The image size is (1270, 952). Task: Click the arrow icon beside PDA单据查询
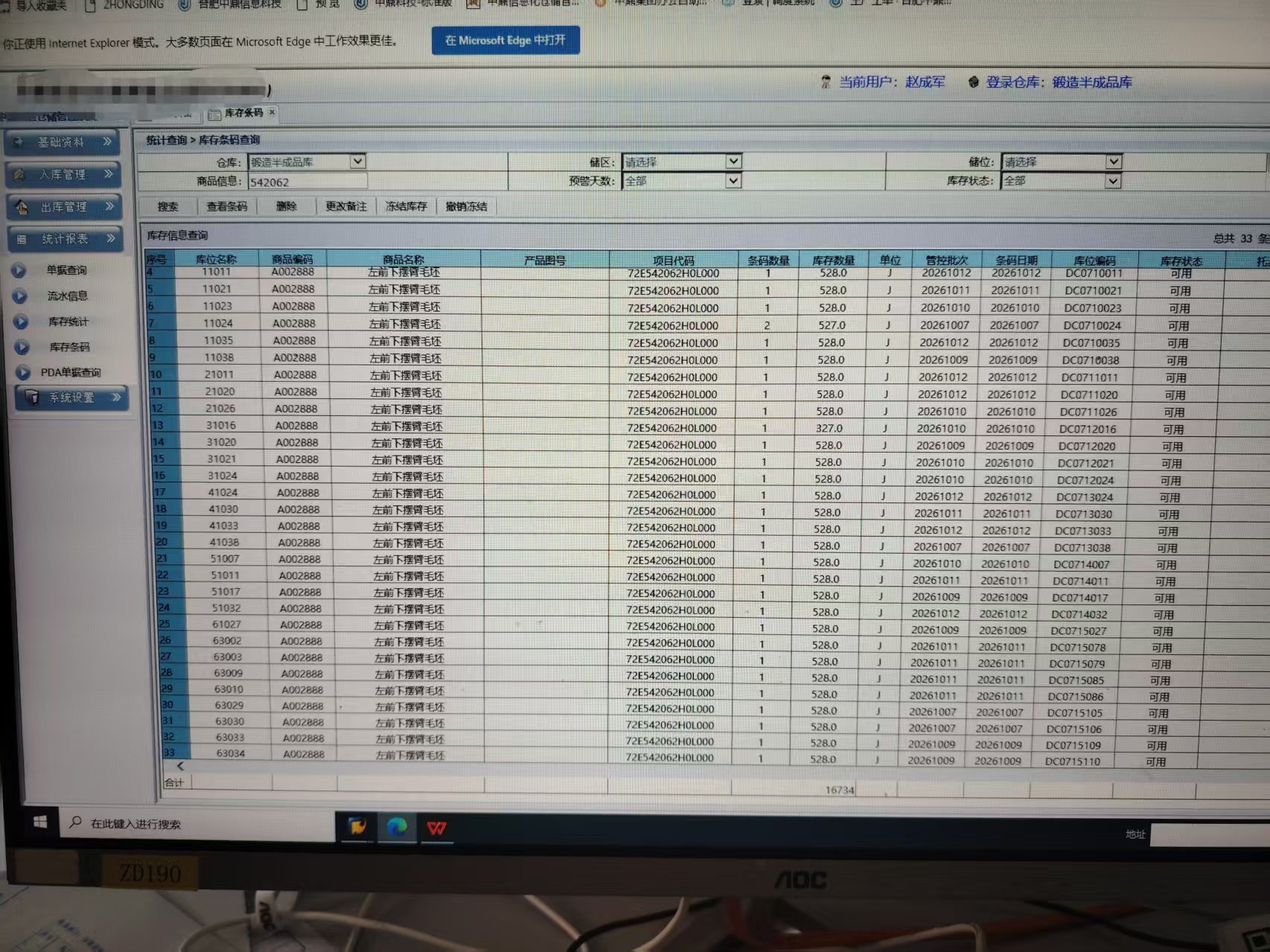point(23,372)
